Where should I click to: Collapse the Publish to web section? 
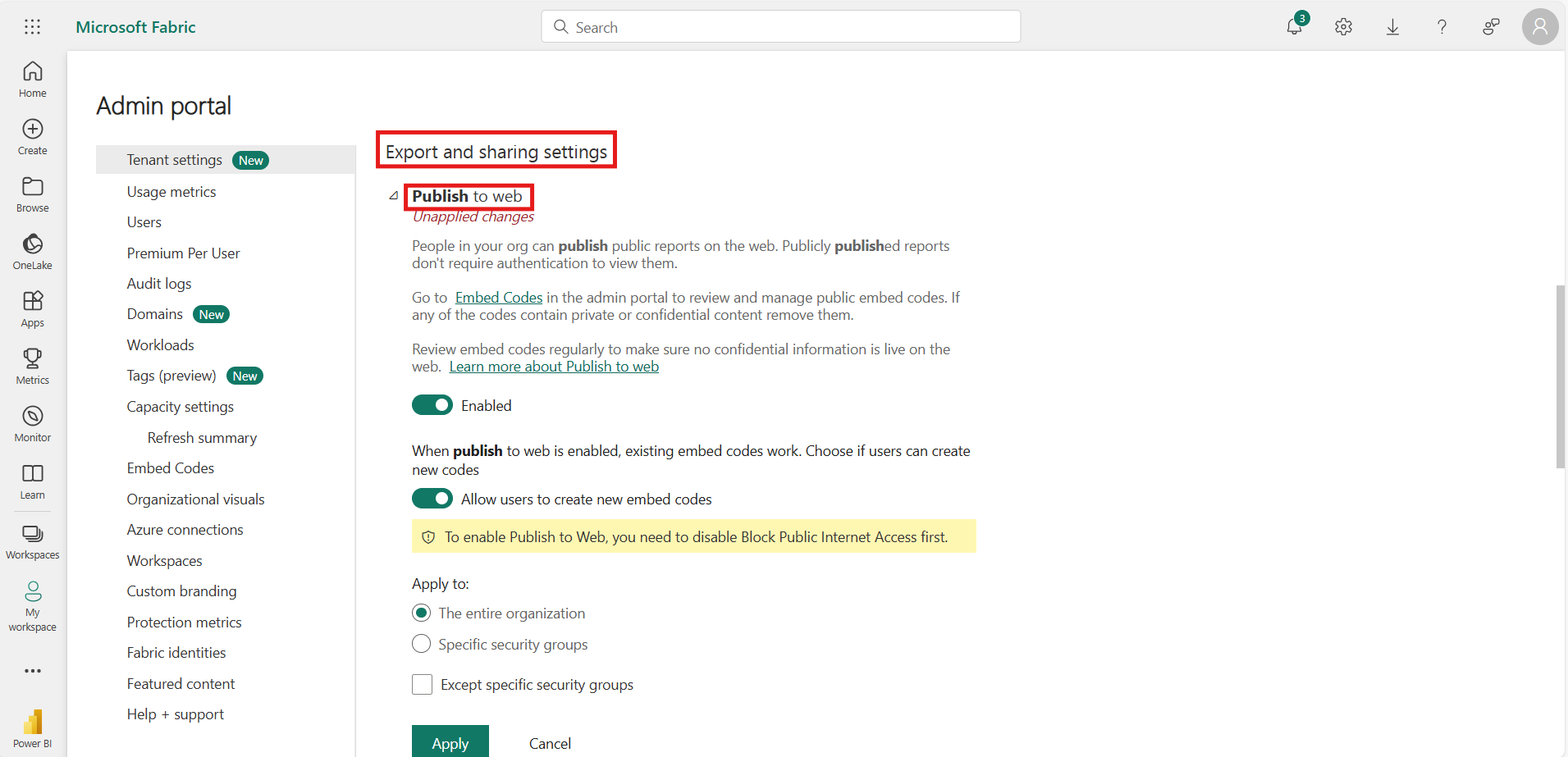[394, 196]
